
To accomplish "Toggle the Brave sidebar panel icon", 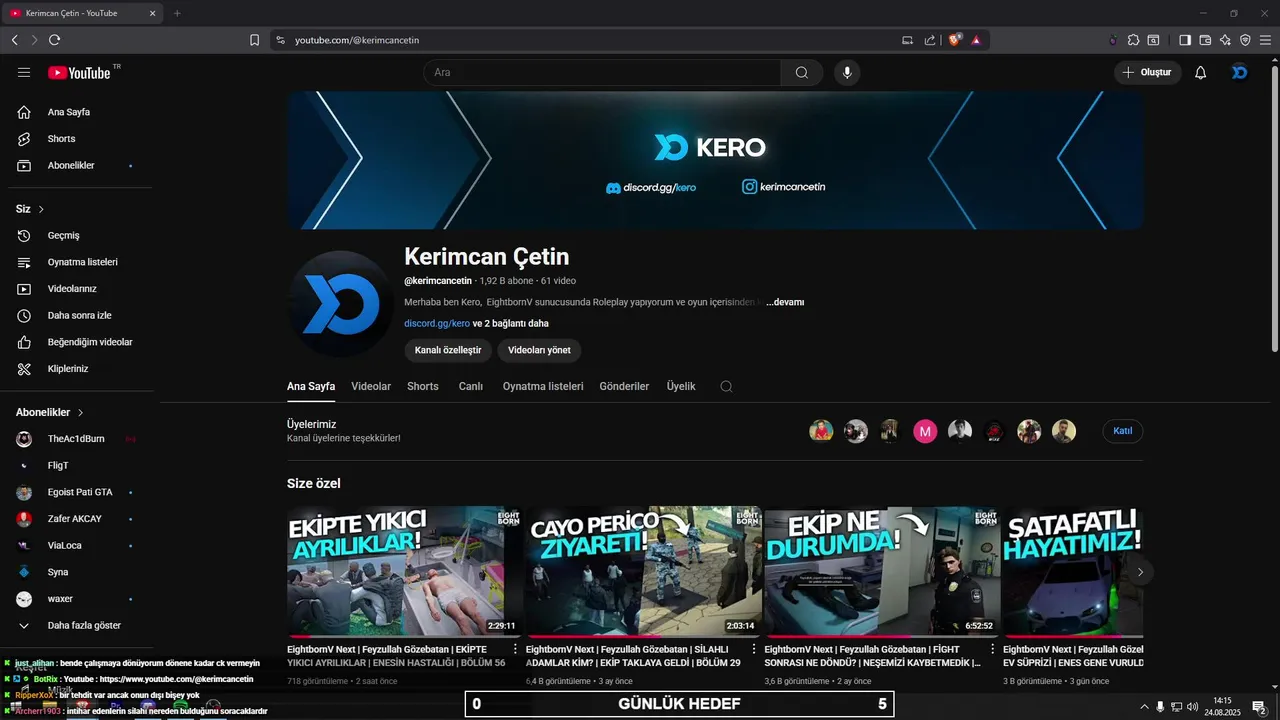I will (x=1185, y=40).
